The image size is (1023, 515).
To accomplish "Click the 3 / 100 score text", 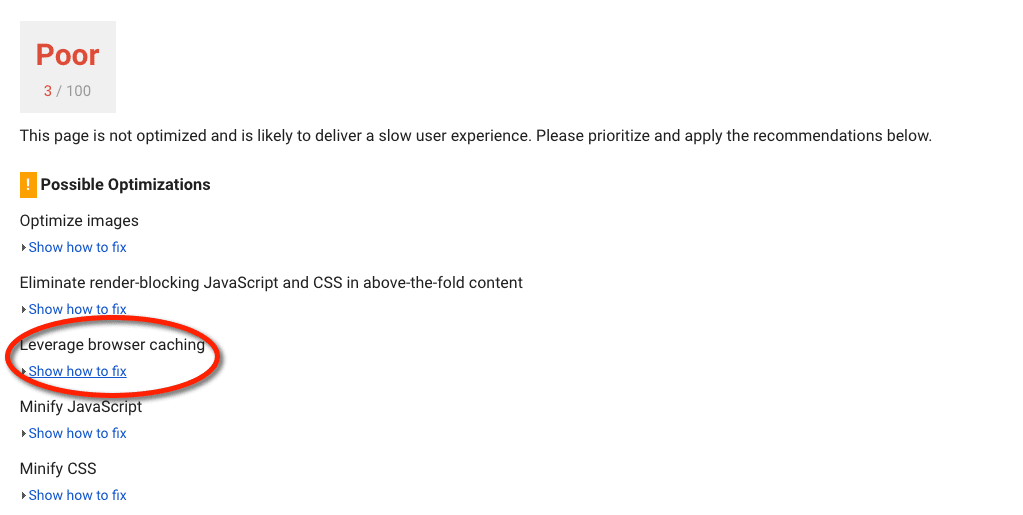I will click(x=67, y=91).
